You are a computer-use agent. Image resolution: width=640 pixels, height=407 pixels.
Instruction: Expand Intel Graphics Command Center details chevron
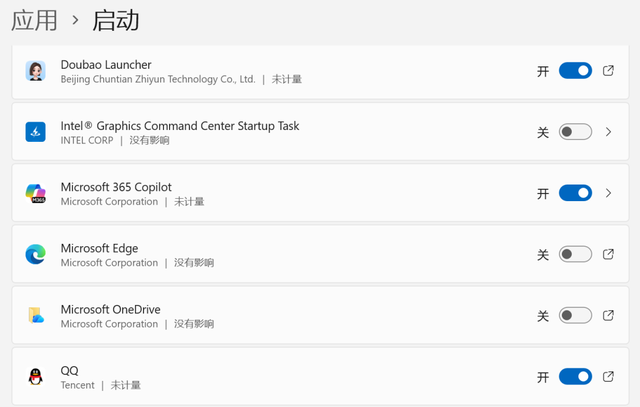click(x=609, y=132)
